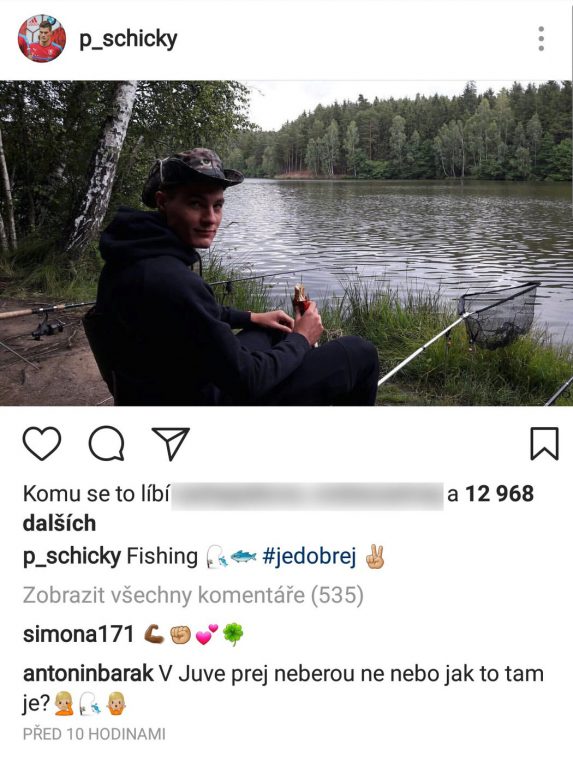Expand Zobrazit všechny komentáře (535)
The image size is (573, 768).
[x=193, y=596]
